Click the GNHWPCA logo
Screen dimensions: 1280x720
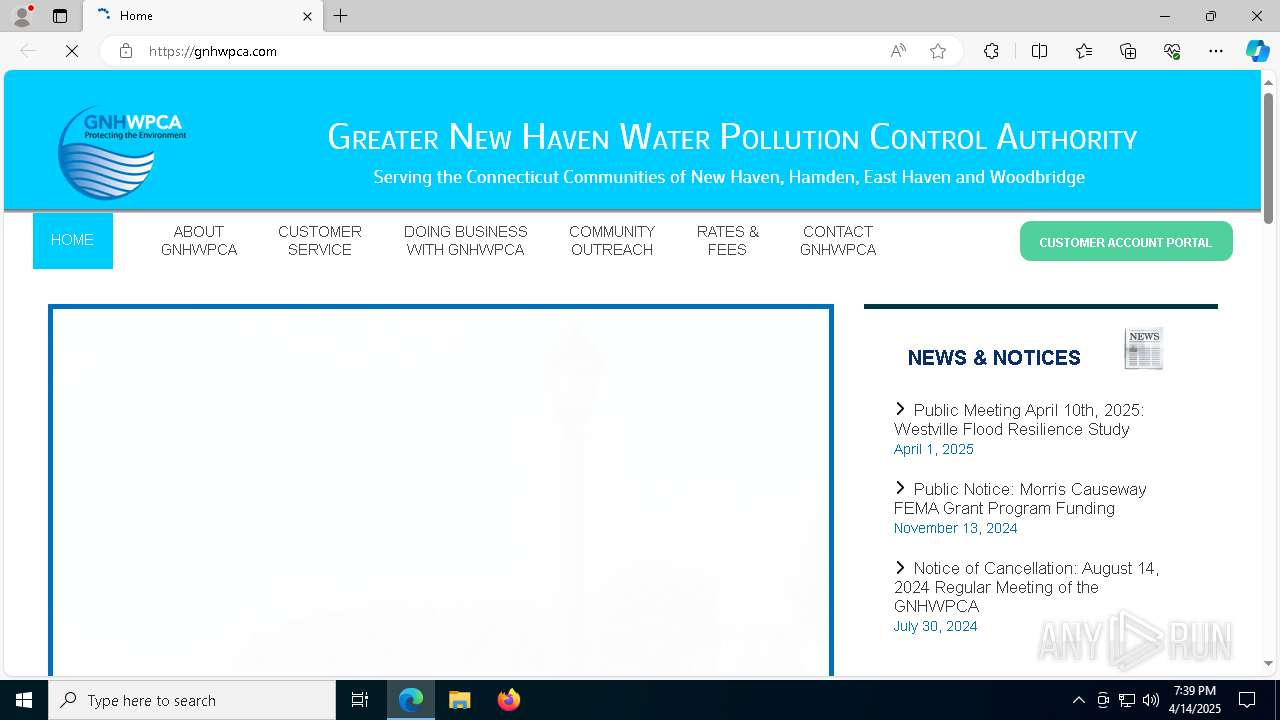121,152
